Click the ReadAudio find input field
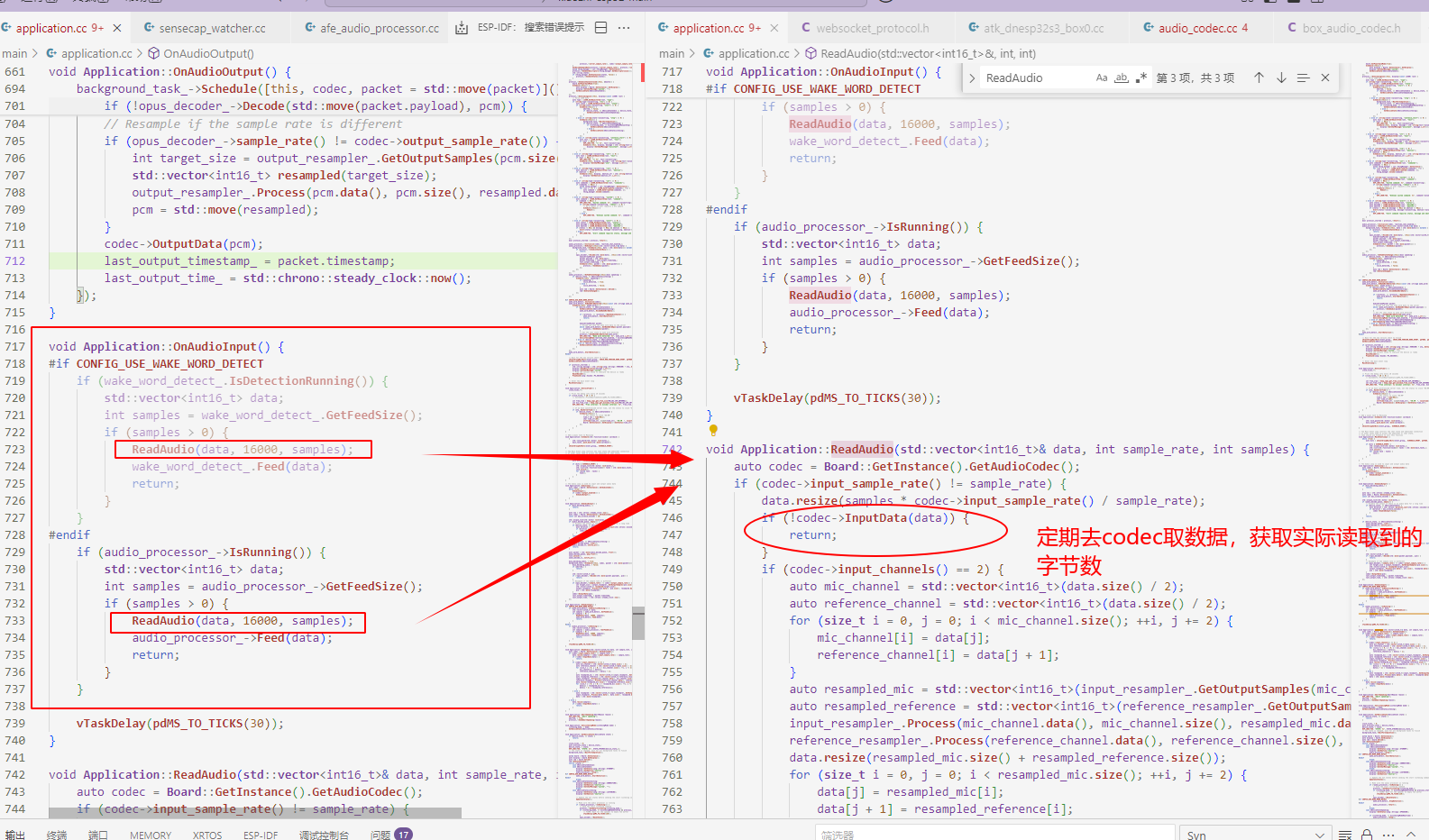The height and width of the screenshot is (840, 1429). [1037, 78]
